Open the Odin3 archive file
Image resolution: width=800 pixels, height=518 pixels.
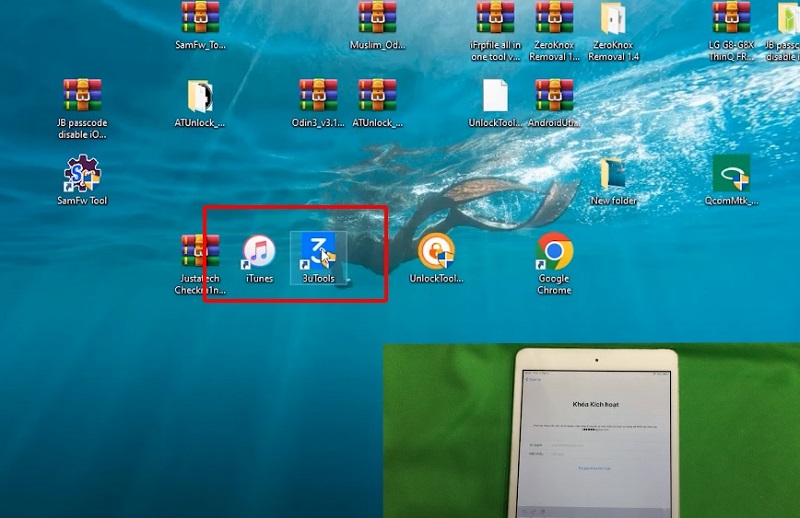tap(318, 96)
